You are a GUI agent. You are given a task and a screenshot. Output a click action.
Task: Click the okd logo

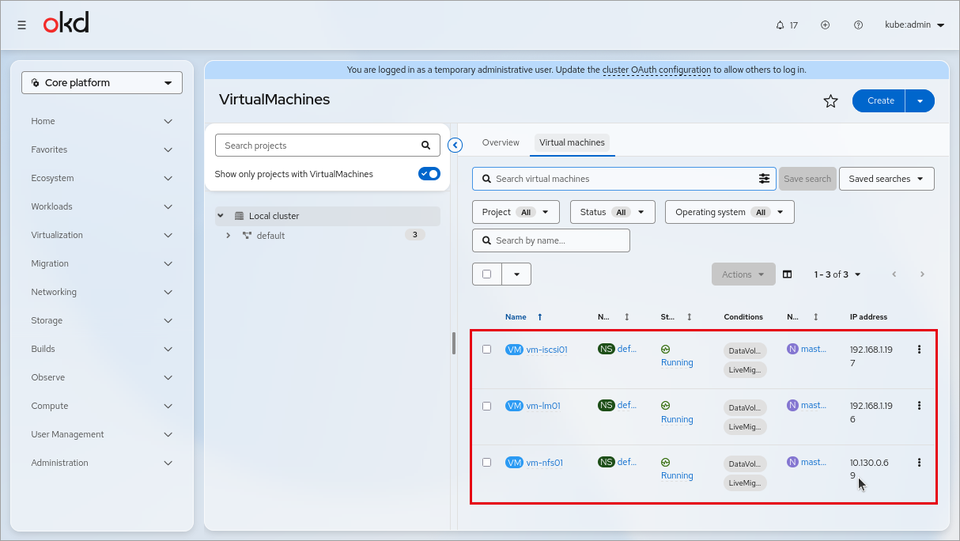[x=66, y=23]
